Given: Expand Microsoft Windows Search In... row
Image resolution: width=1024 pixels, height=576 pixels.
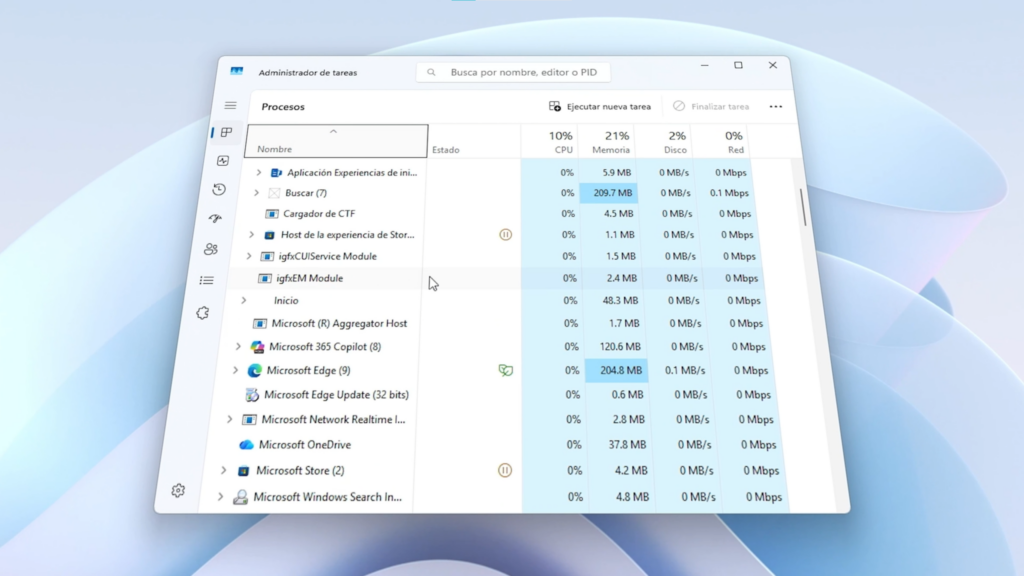Looking at the screenshot, I should (x=220, y=497).
